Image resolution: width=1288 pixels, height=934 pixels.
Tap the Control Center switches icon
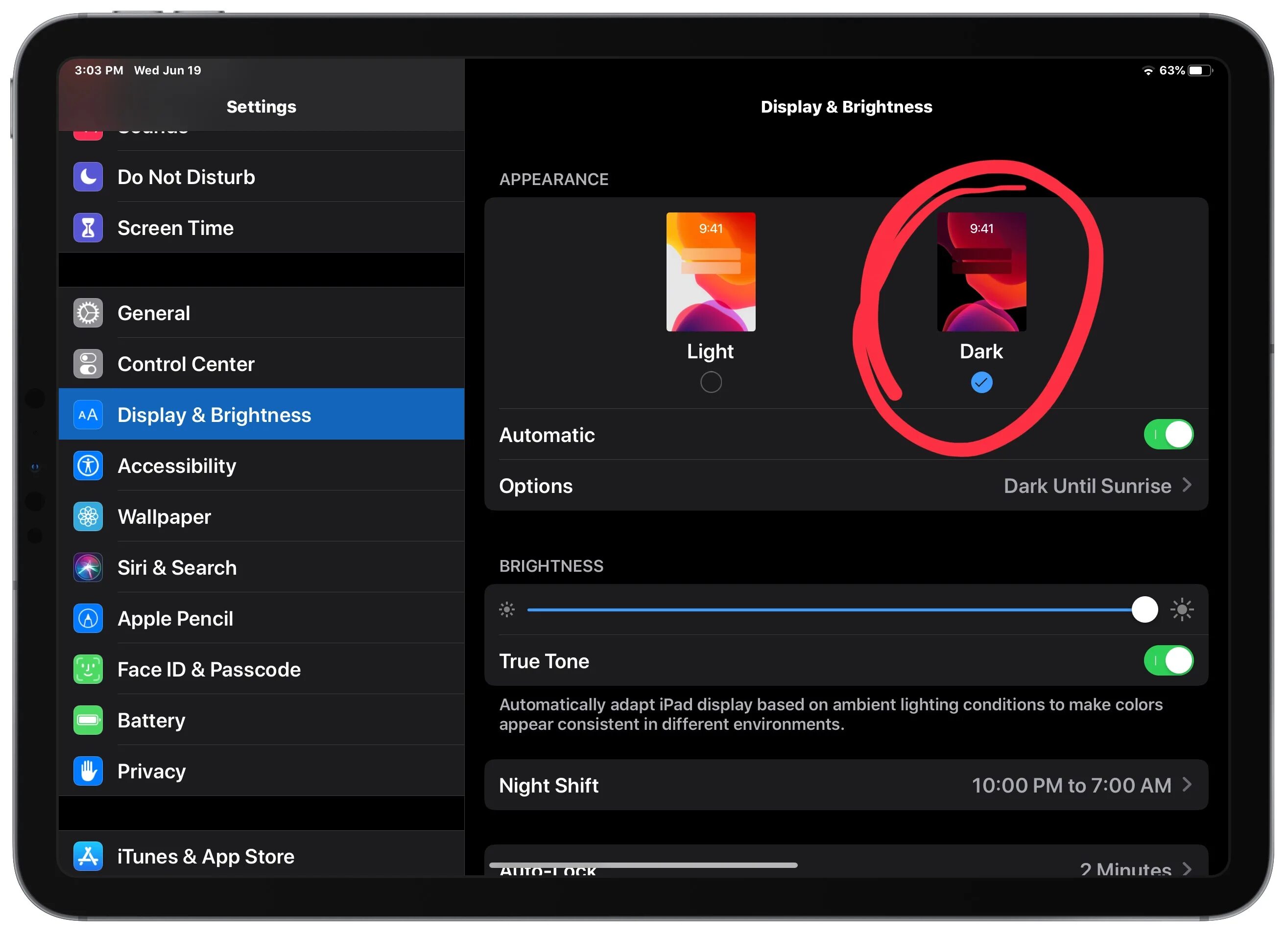(x=88, y=365)
